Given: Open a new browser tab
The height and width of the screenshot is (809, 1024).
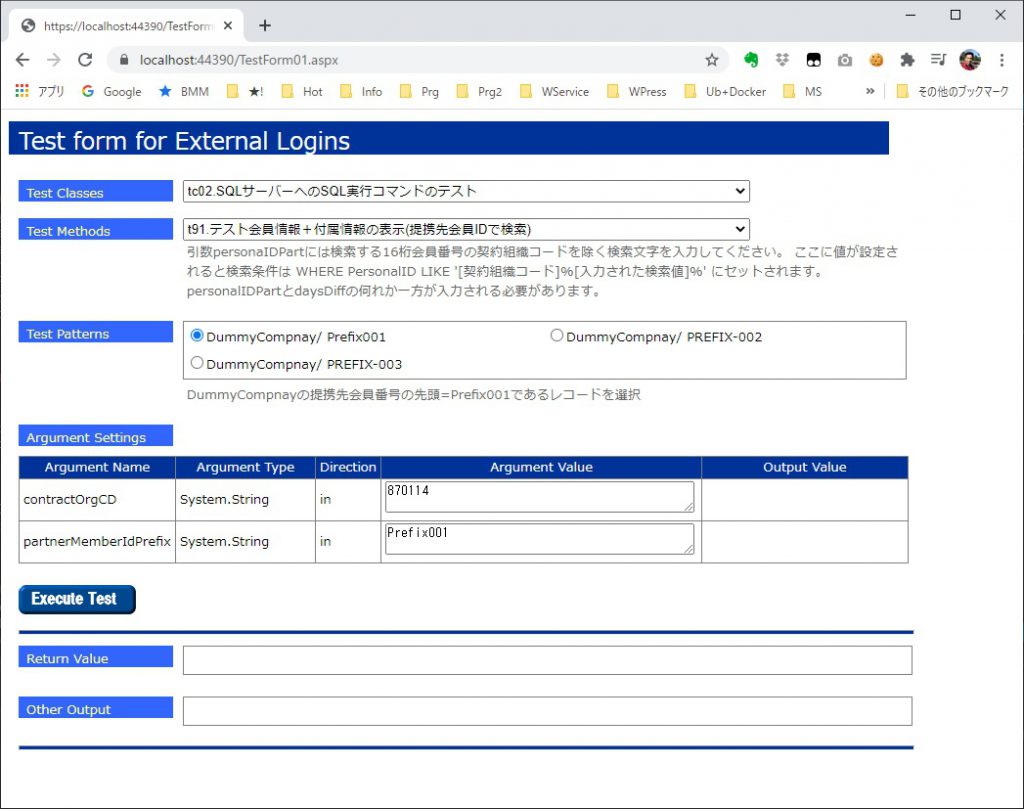Looking at the screenshot, I should click(x=264, y=25).
